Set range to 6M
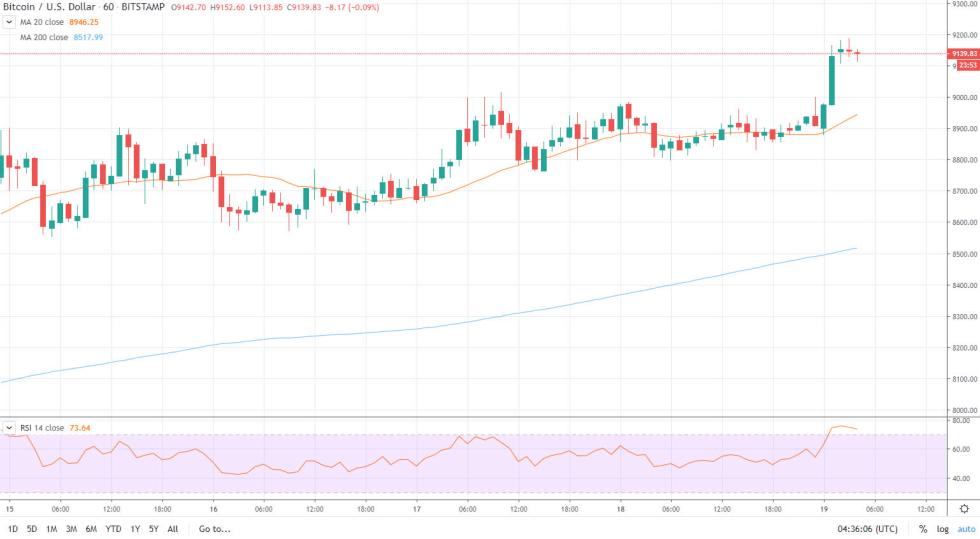980x539 pixels. [x=91, y=528]
